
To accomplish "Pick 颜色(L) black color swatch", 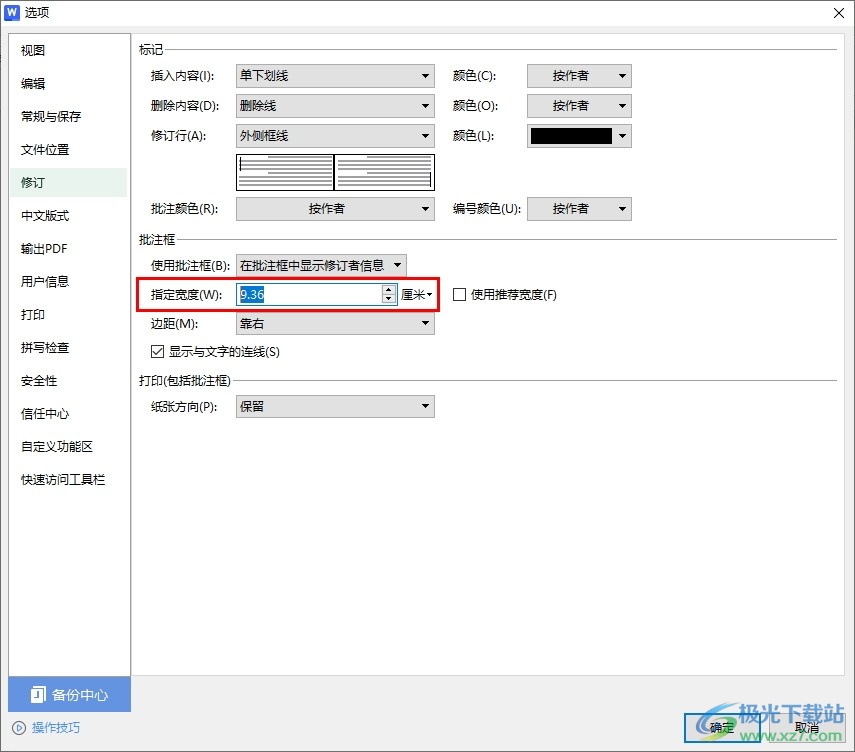I will click(571, 136).
